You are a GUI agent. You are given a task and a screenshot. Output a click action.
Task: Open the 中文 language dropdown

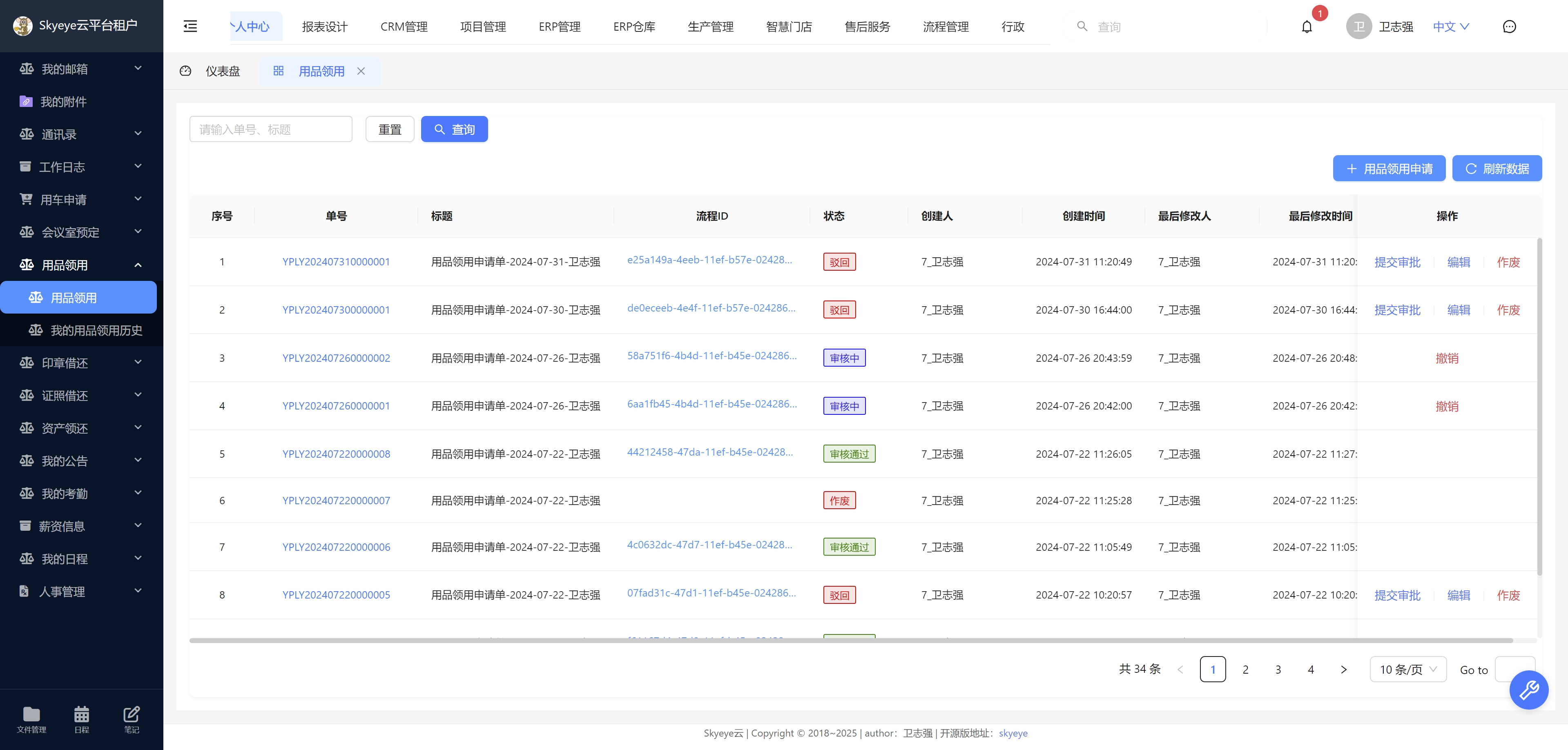(1450, 27)
